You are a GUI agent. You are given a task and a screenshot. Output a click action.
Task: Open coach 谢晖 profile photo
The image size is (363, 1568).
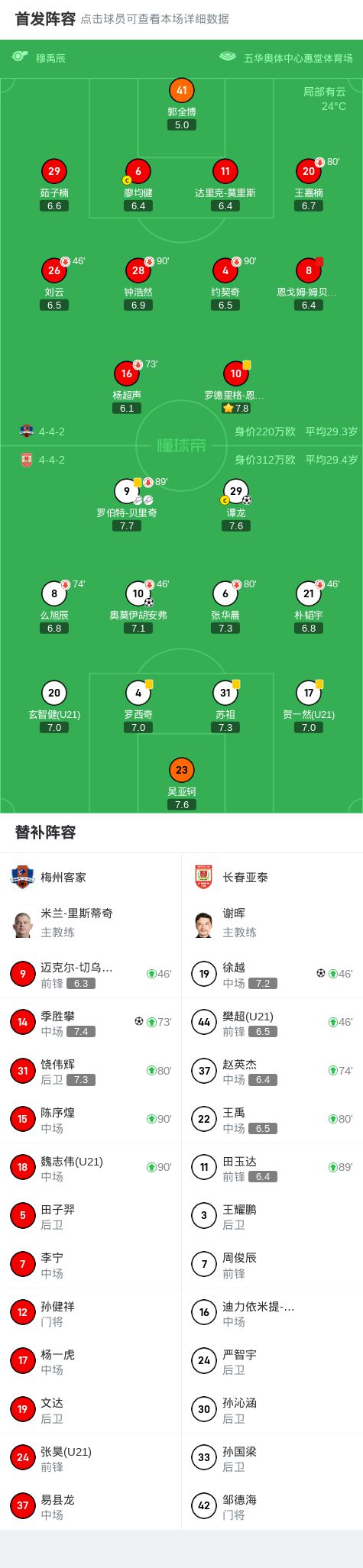pyautogui.click(x=204, y=924)
